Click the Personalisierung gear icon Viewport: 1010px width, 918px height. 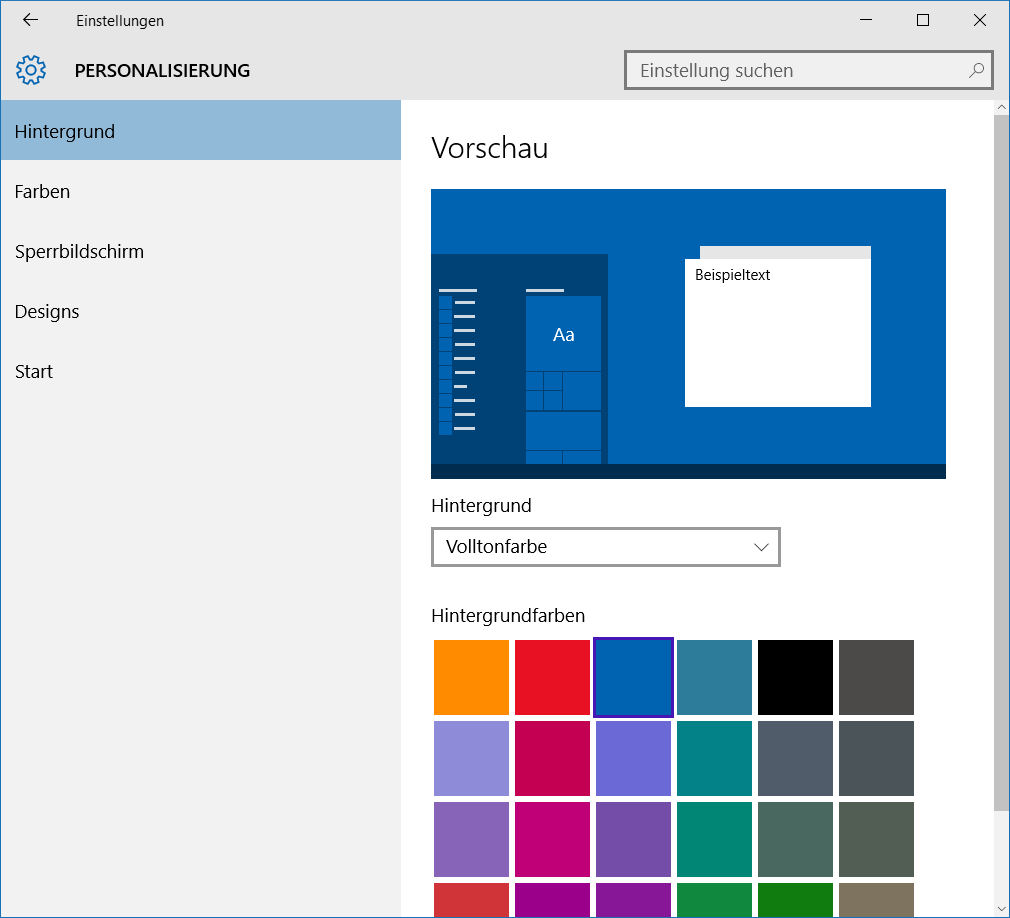pos(31,70)
